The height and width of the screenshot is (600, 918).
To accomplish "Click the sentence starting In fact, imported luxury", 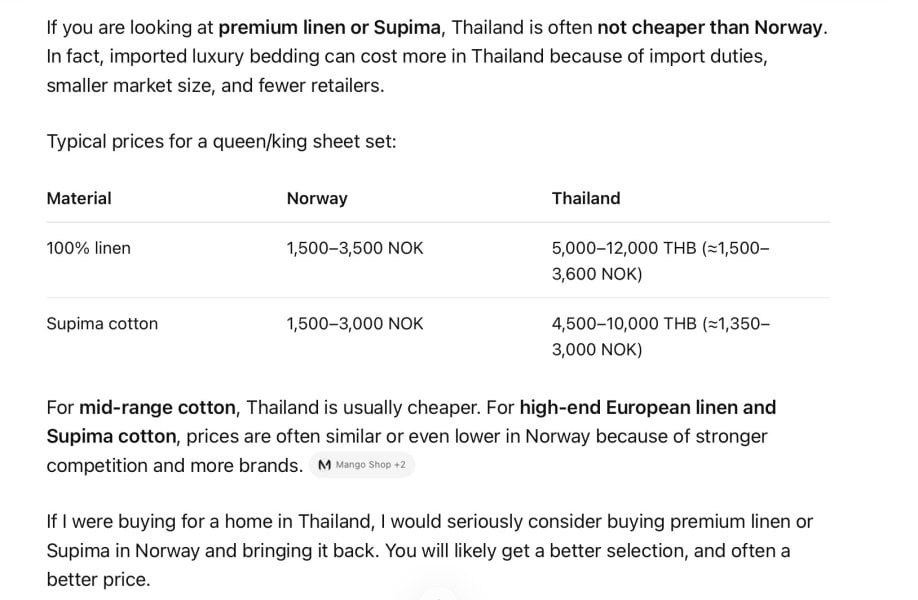I will coord(407,71).
